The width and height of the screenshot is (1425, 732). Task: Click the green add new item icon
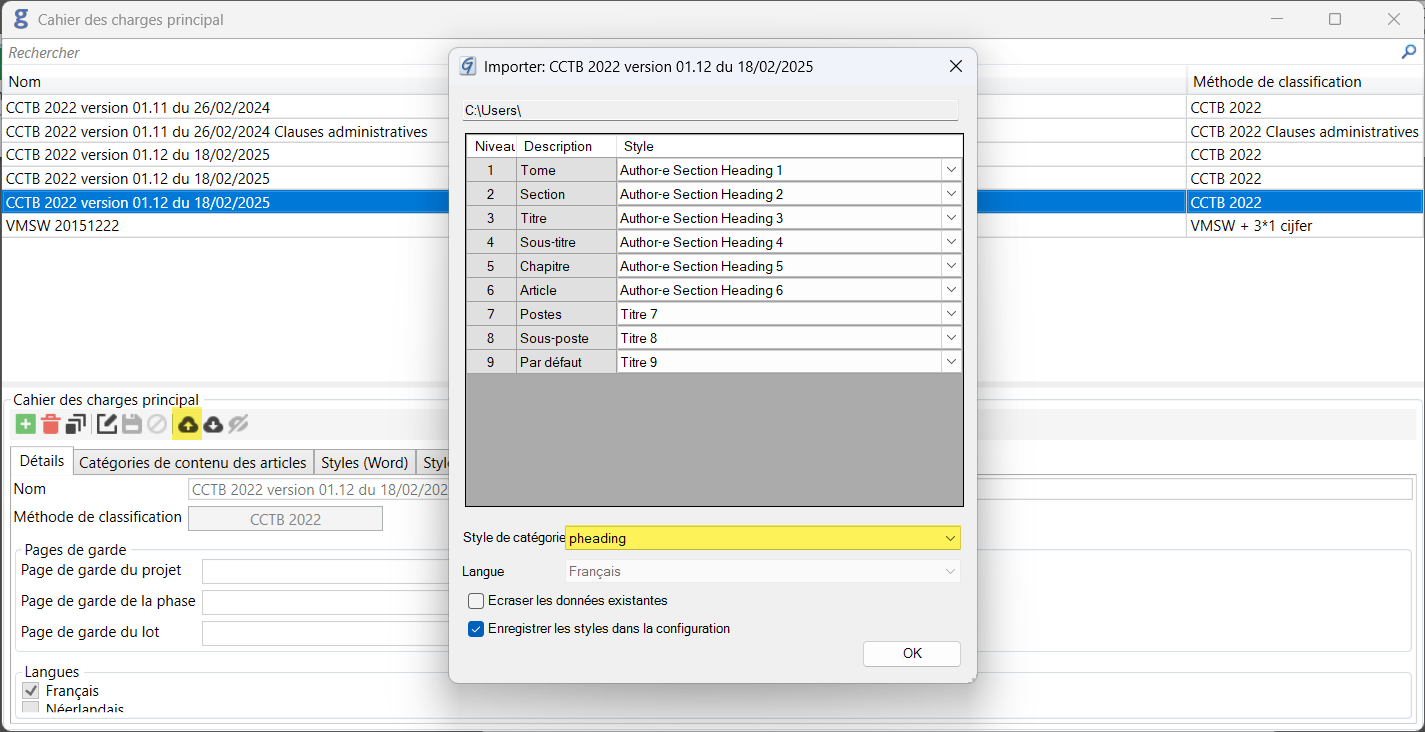[x=26, y=424]
